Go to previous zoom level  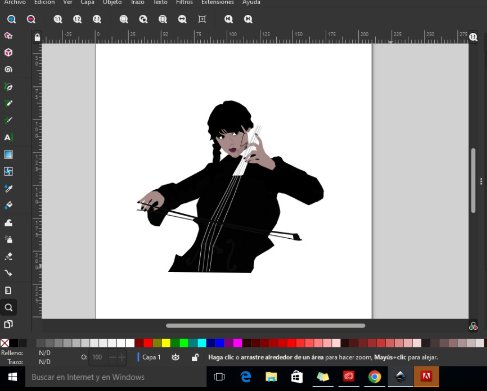coord(228,19)
